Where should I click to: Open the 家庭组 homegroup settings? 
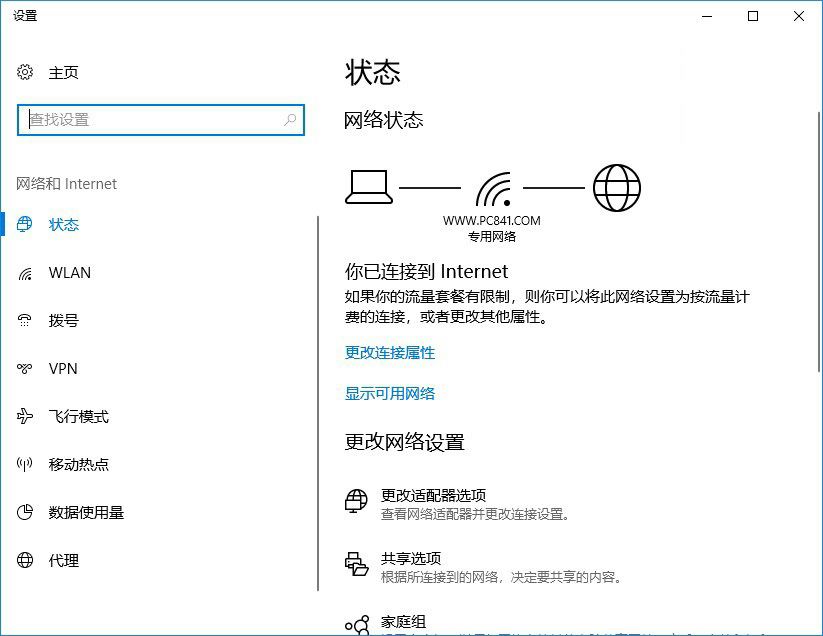point(404,620)
